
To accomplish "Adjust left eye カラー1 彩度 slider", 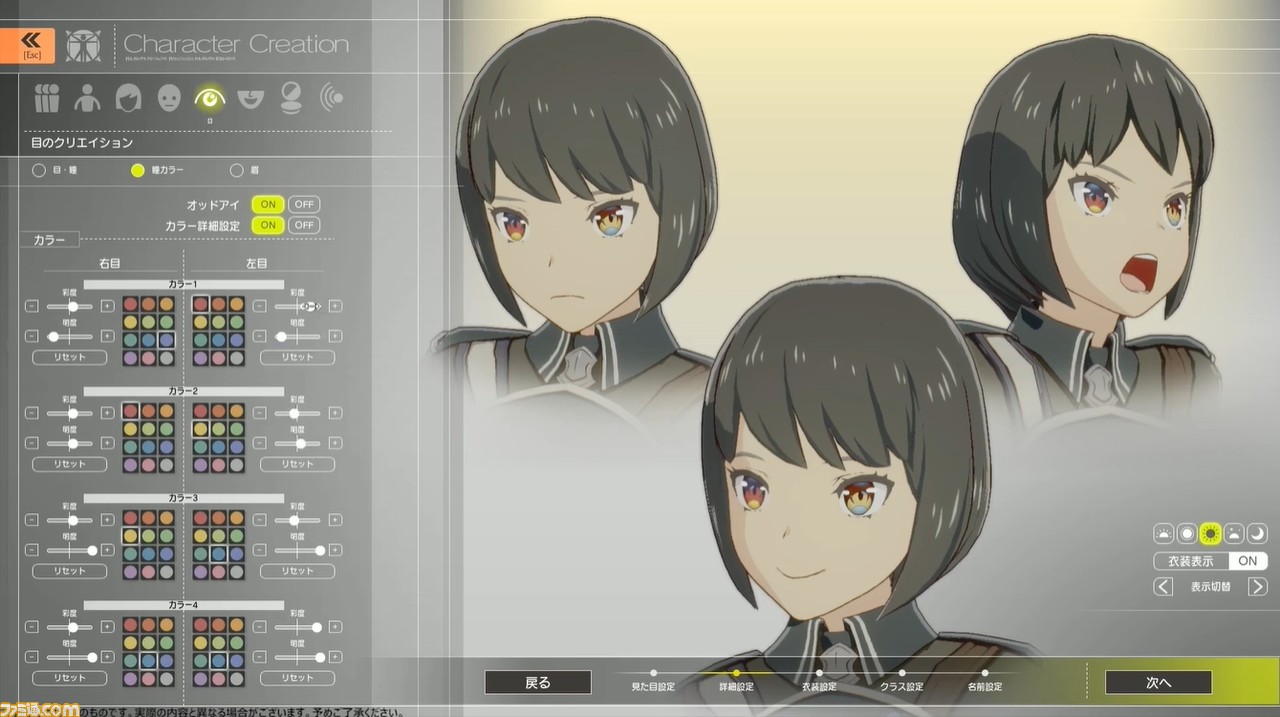I will click(297, 306).
